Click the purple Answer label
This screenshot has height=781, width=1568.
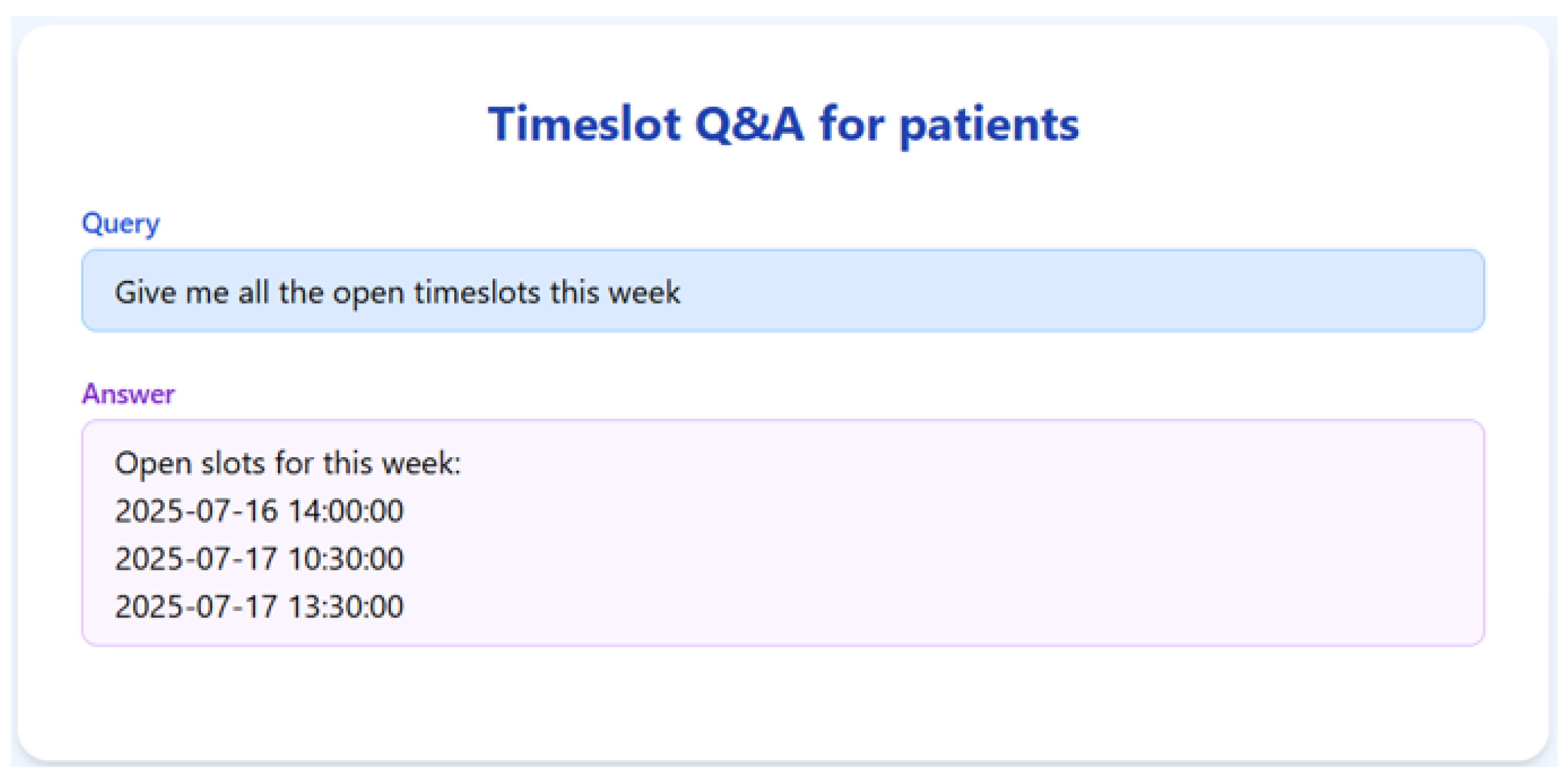(129, 394)
